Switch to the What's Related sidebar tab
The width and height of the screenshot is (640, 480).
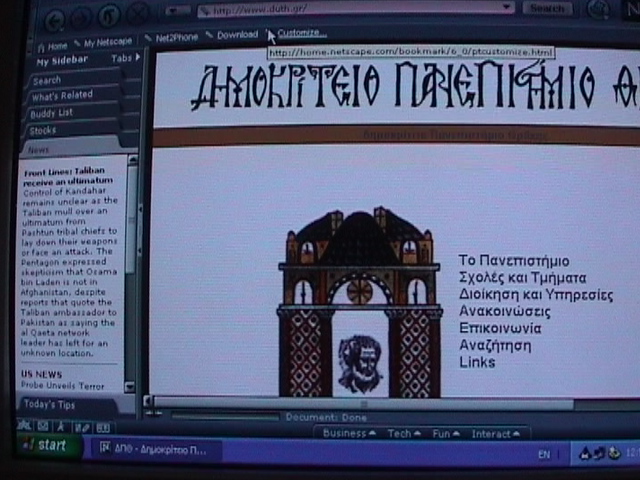(73, 96)
